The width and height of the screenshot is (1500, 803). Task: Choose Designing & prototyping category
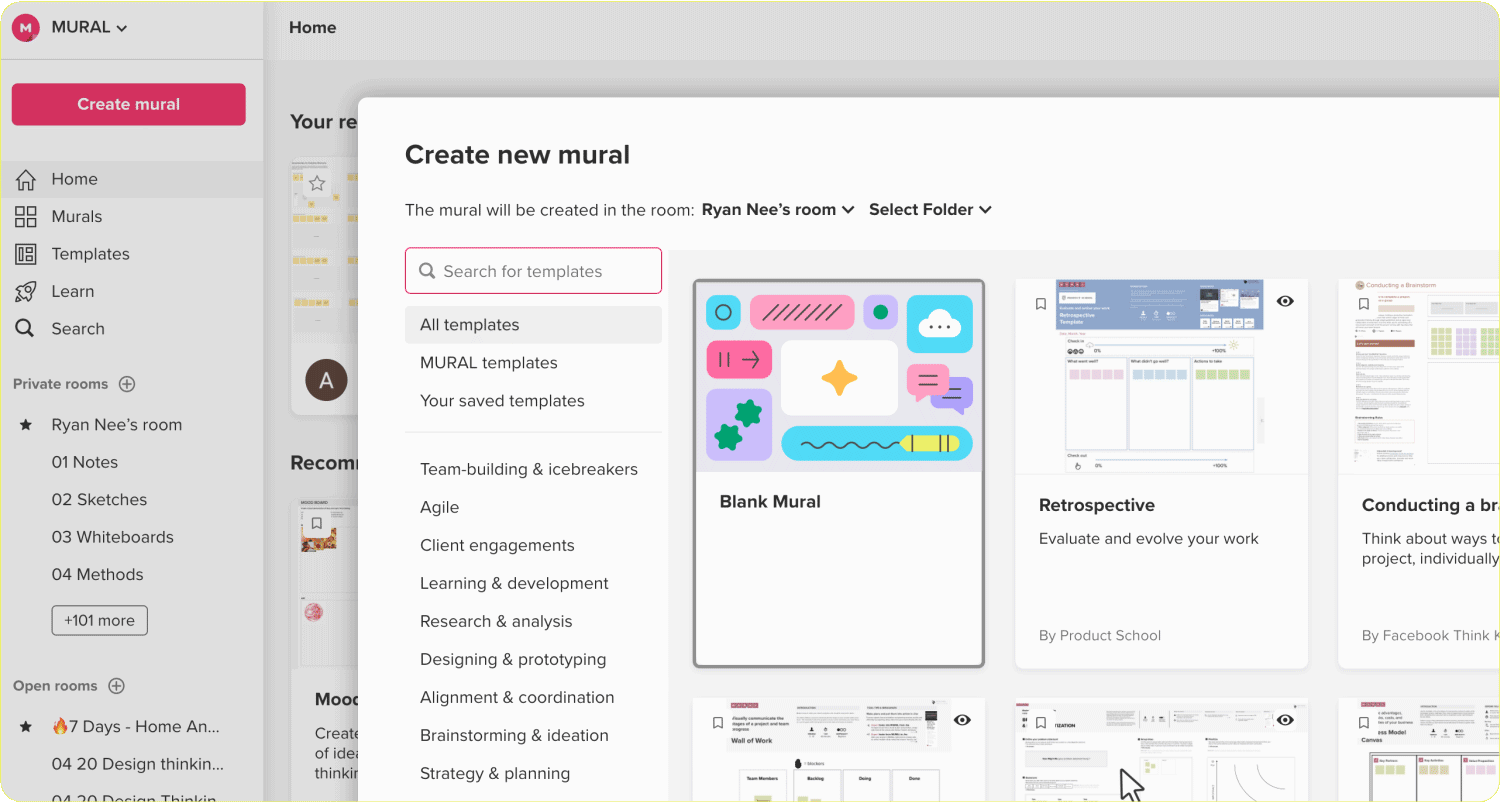[x=513, y=659]
